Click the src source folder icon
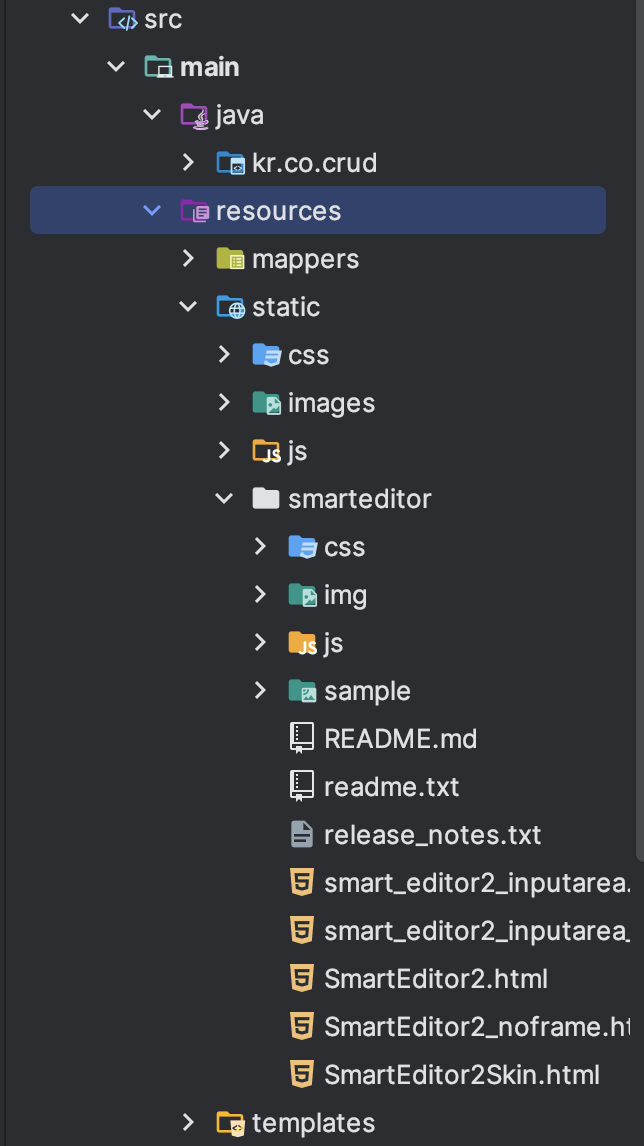Screen dimensions: 644x1146 123,19
